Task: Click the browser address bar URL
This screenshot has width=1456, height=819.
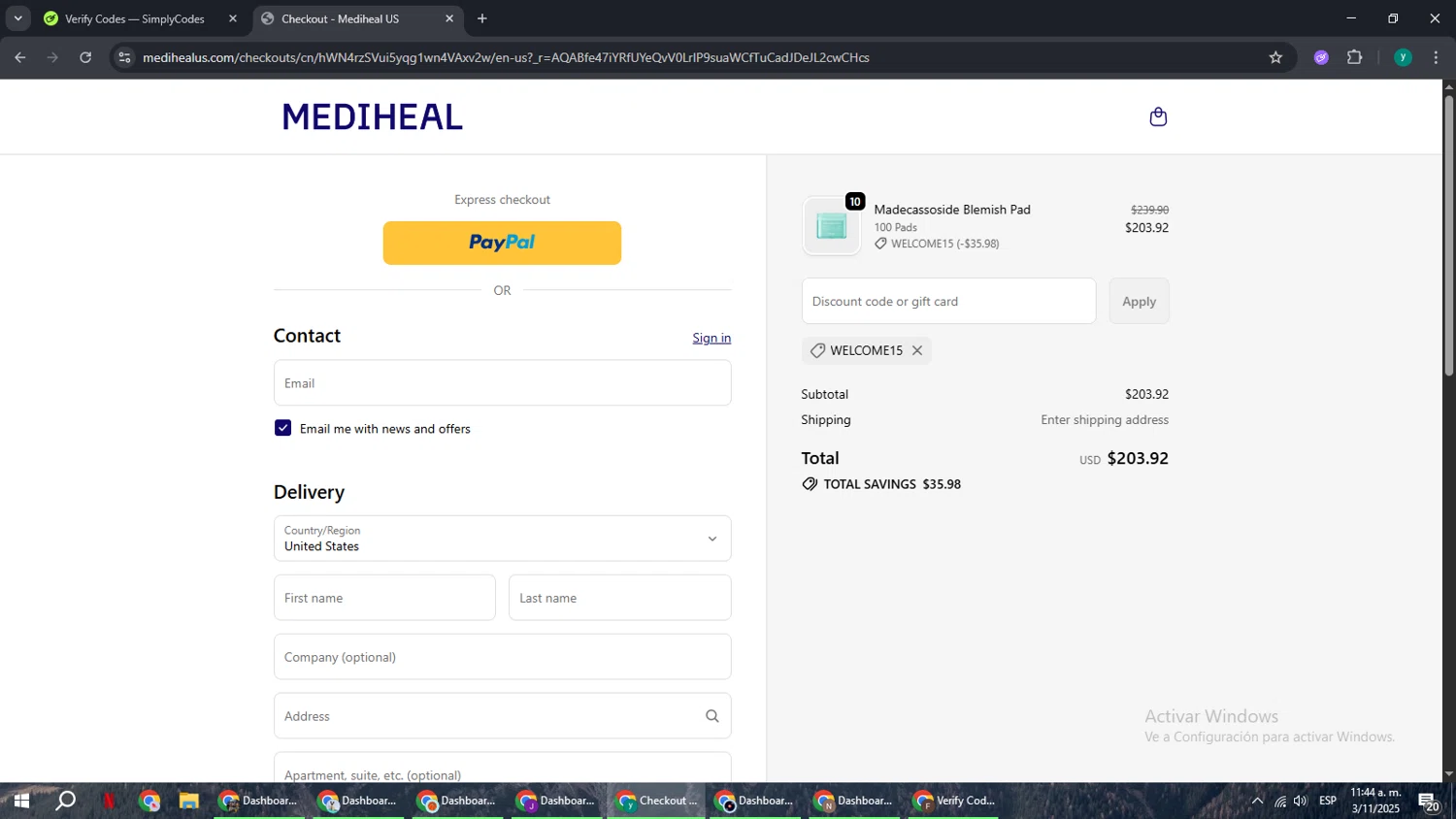Action: click(506, 57)
